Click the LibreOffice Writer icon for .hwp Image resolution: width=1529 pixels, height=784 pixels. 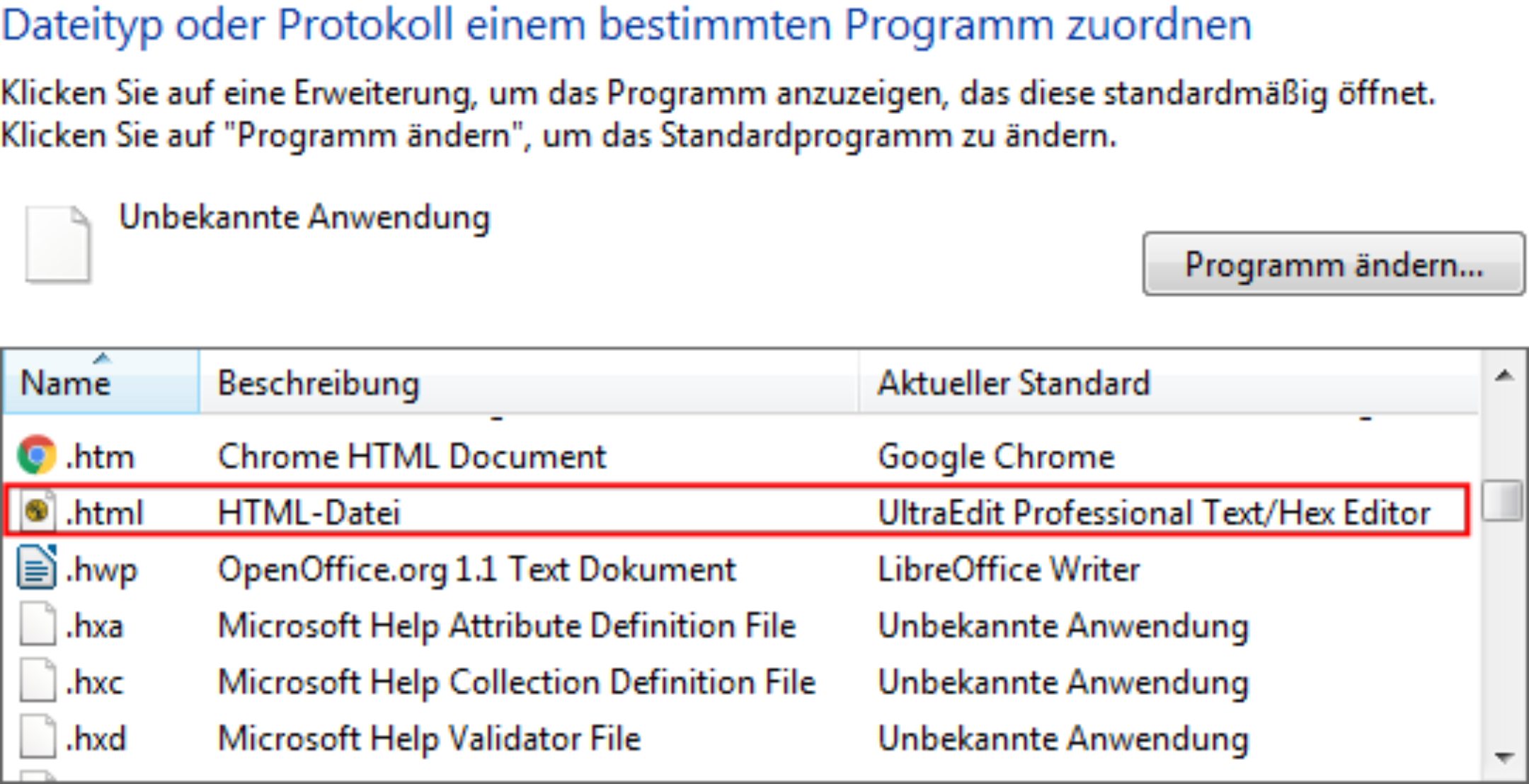pos(37,567)
